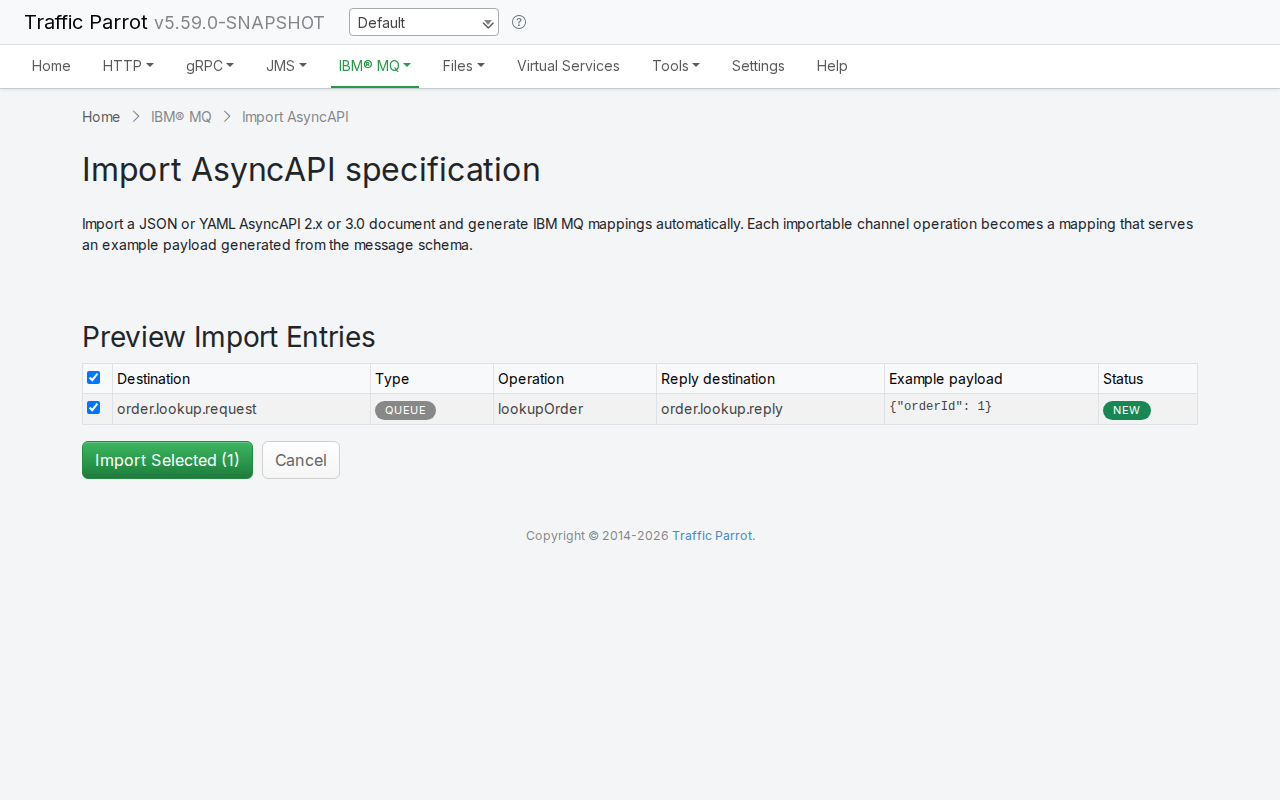Image resolution: width=1280 pixels, height=800 pixels.
Task: Go to the Home nav item
Action: 51,66
